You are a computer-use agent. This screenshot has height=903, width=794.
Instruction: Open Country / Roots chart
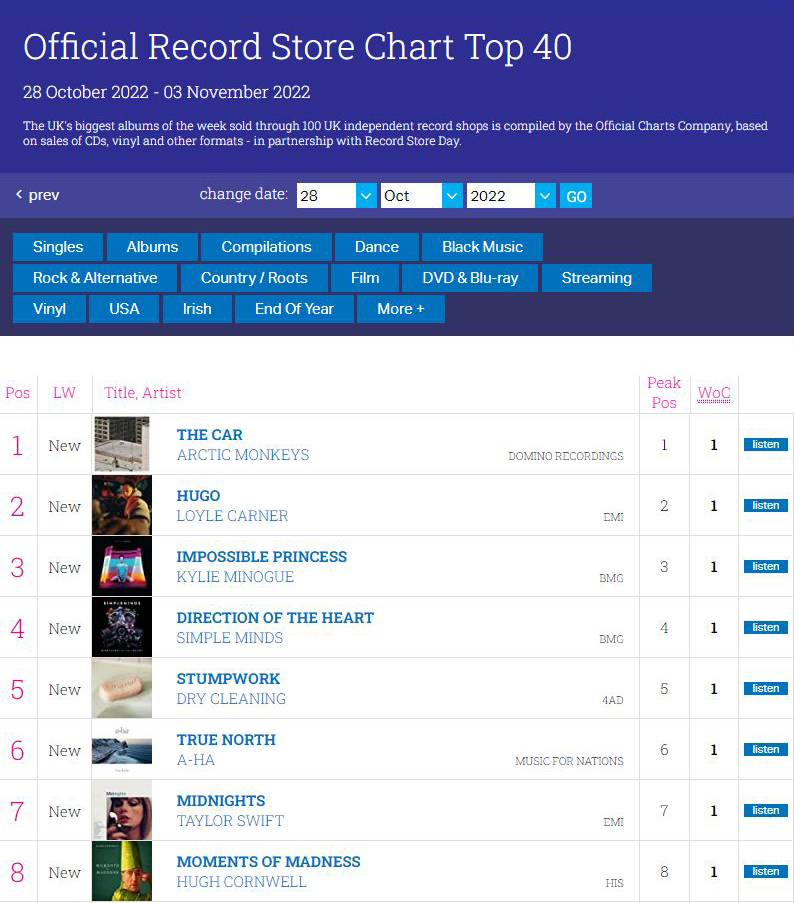(x=254, y=278)
